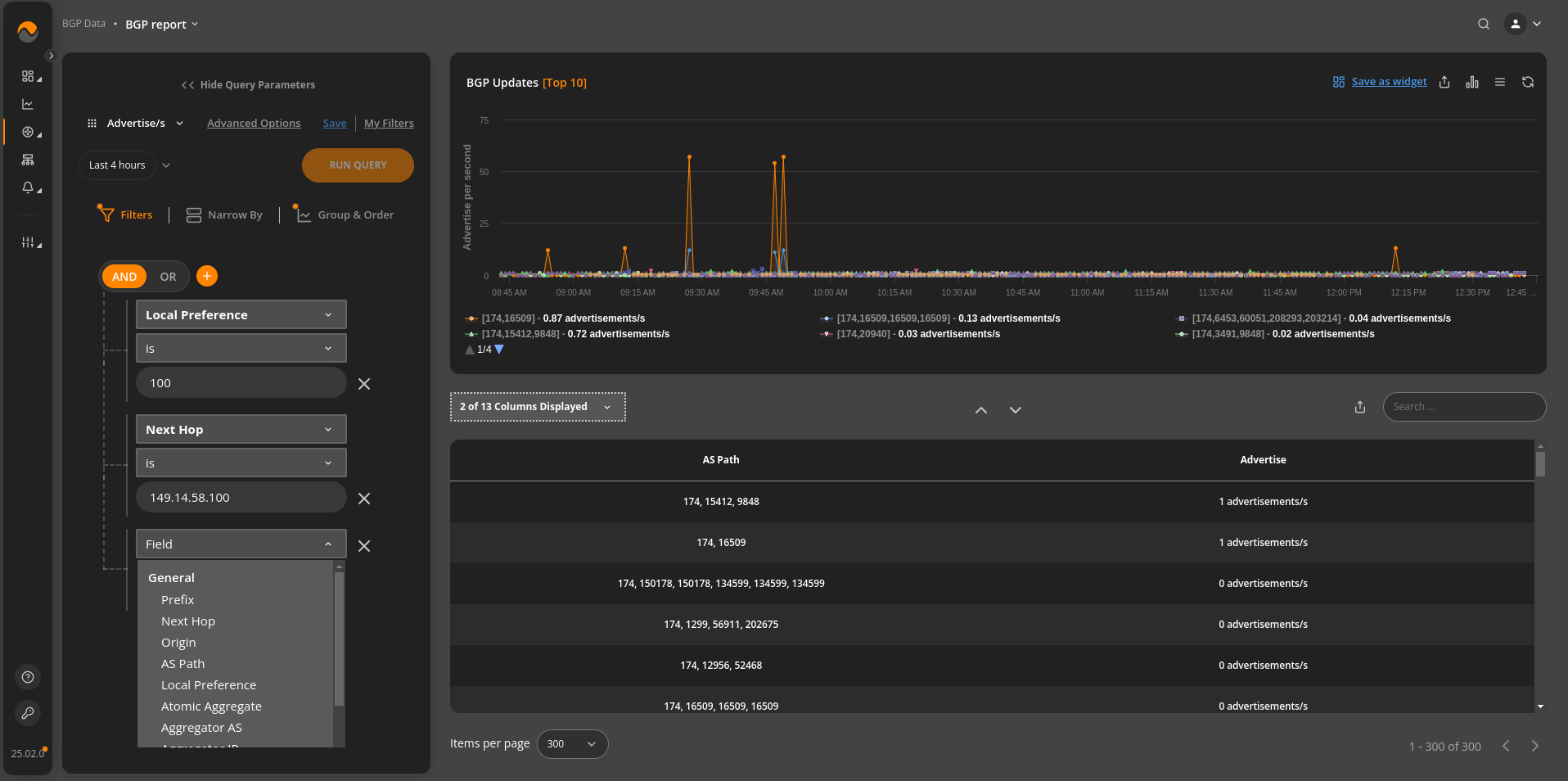The height and width of the screenshot is (781, 1568).
Task: Open the dashboards icon in the sidebar
Action: pyautogui.click(x=28, y=76)
